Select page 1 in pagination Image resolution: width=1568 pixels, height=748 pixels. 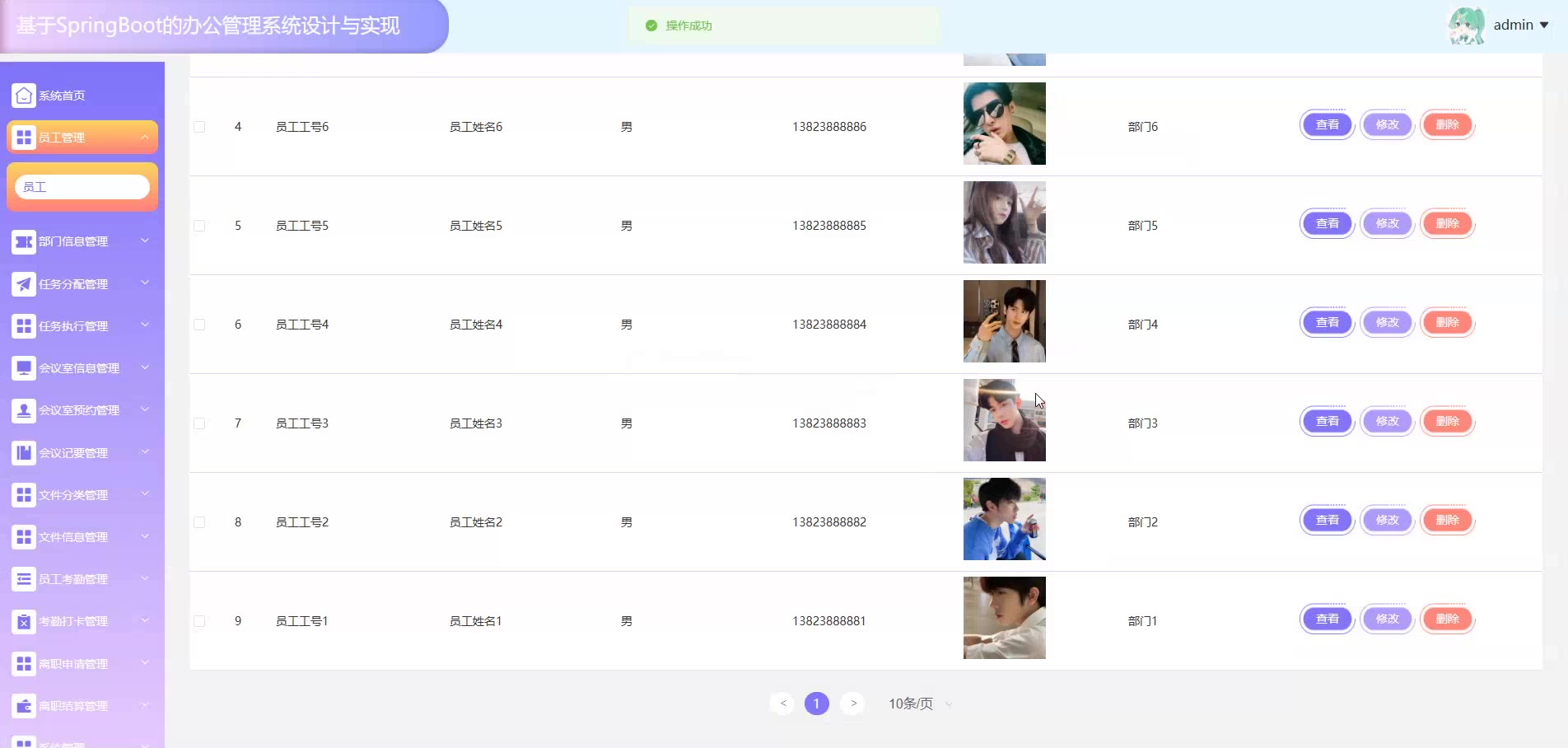click(816, 704)
